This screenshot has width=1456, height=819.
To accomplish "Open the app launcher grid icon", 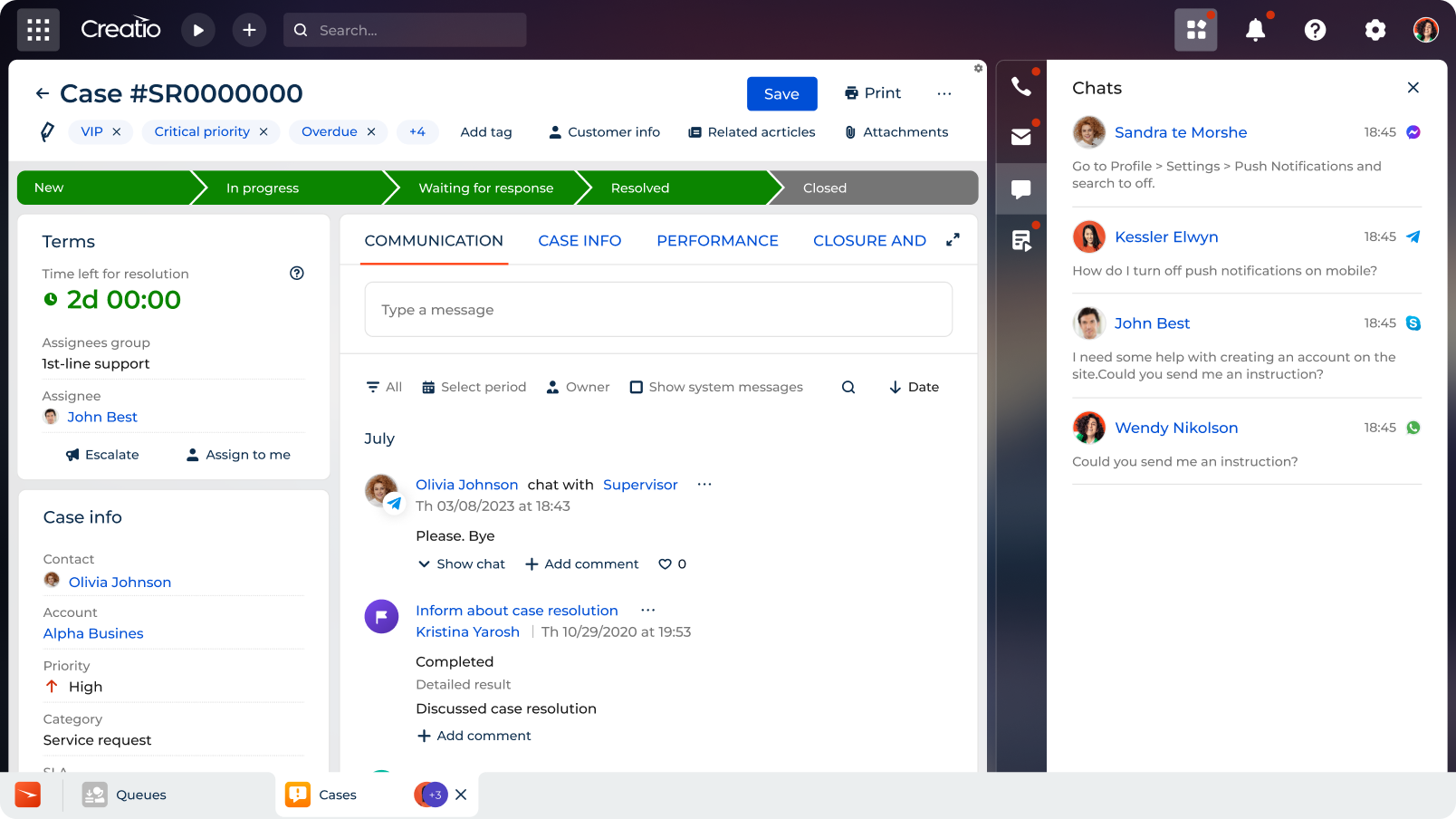I will tap(38, 30).
